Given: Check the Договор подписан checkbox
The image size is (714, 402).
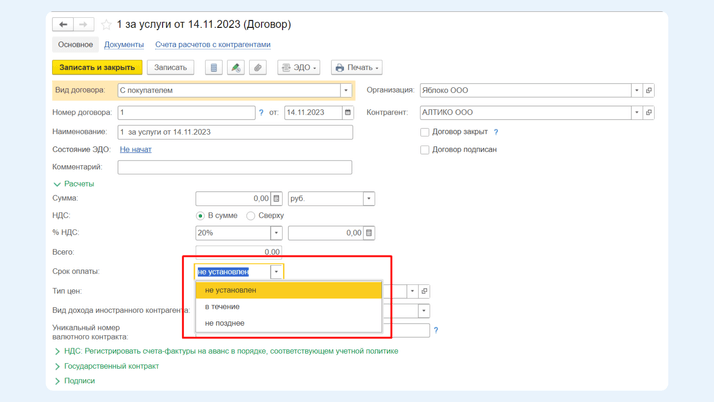Looking at the screenshot, I should click(425, 150).
